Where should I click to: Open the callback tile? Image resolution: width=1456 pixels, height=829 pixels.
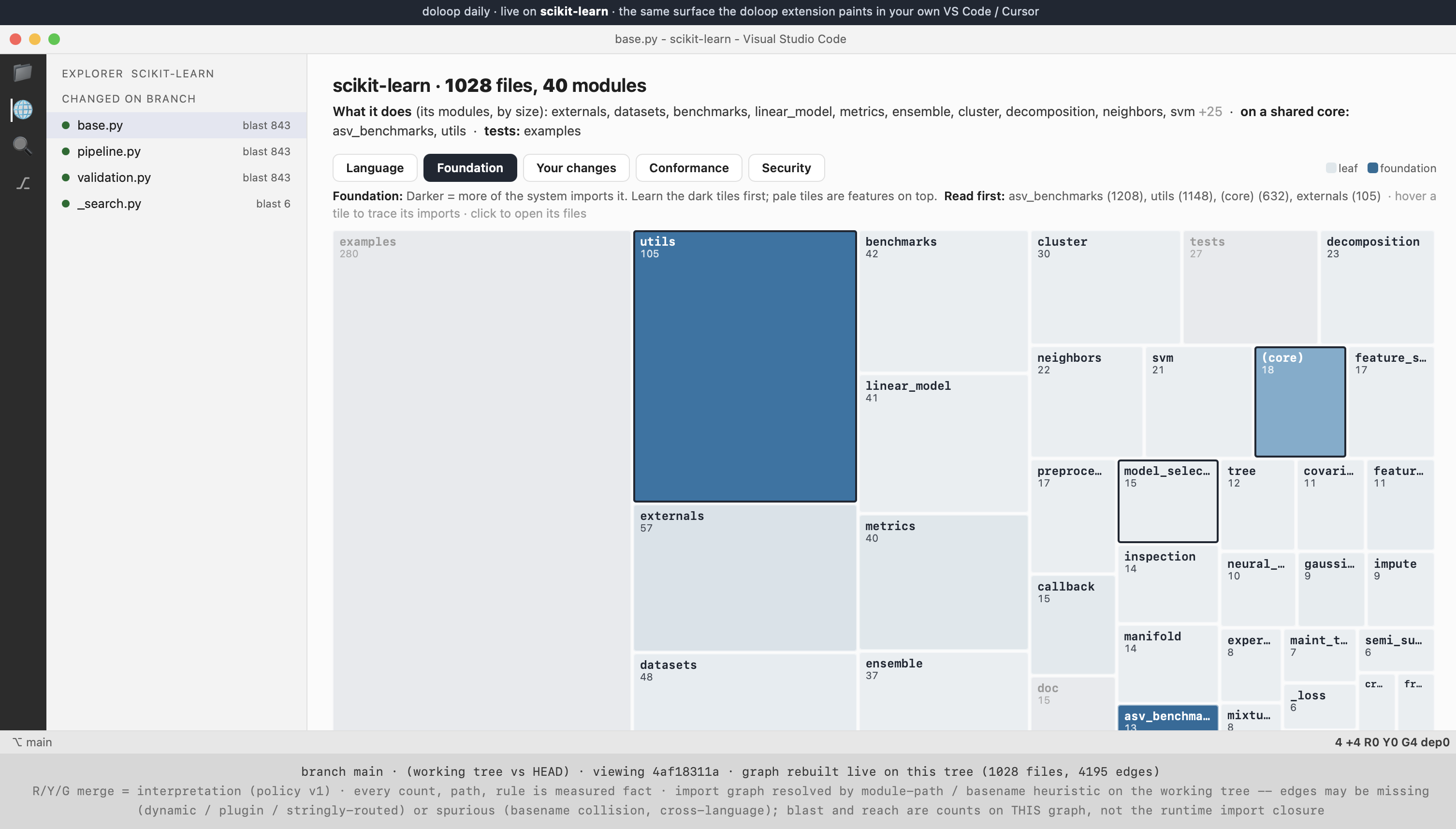pyautogui.click(x=1073, y=624)
